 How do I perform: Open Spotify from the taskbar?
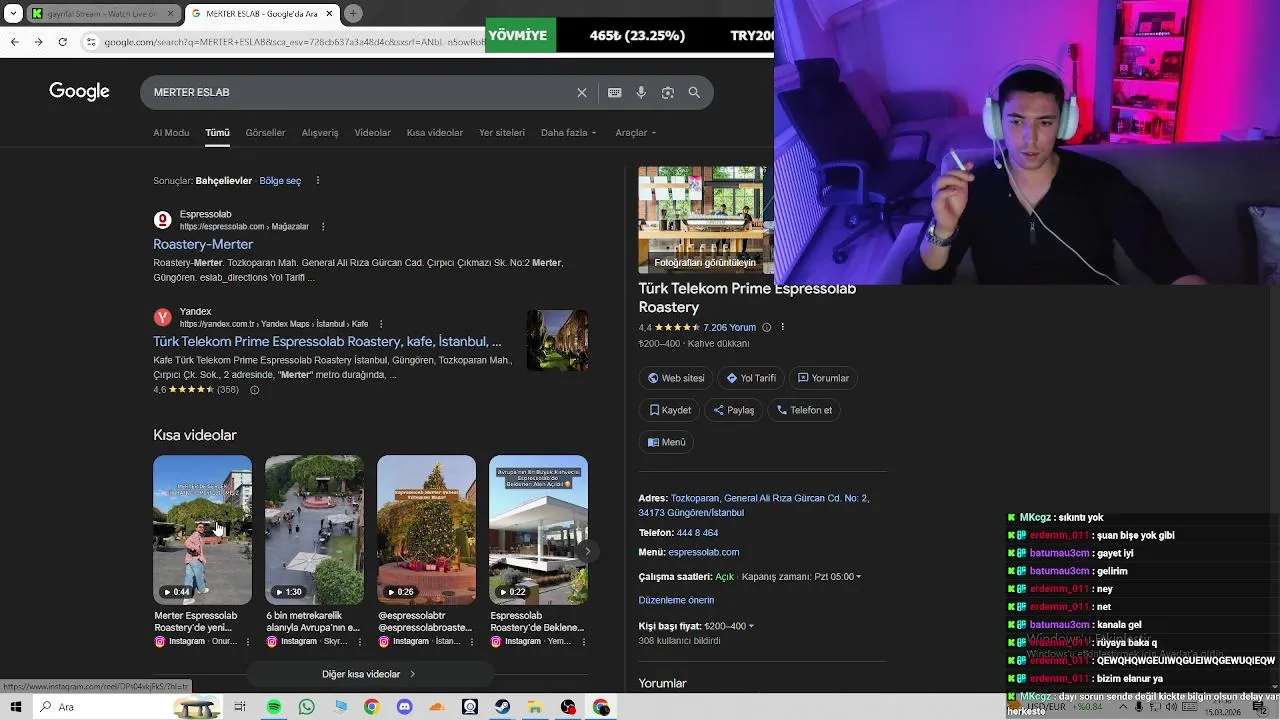274,707
